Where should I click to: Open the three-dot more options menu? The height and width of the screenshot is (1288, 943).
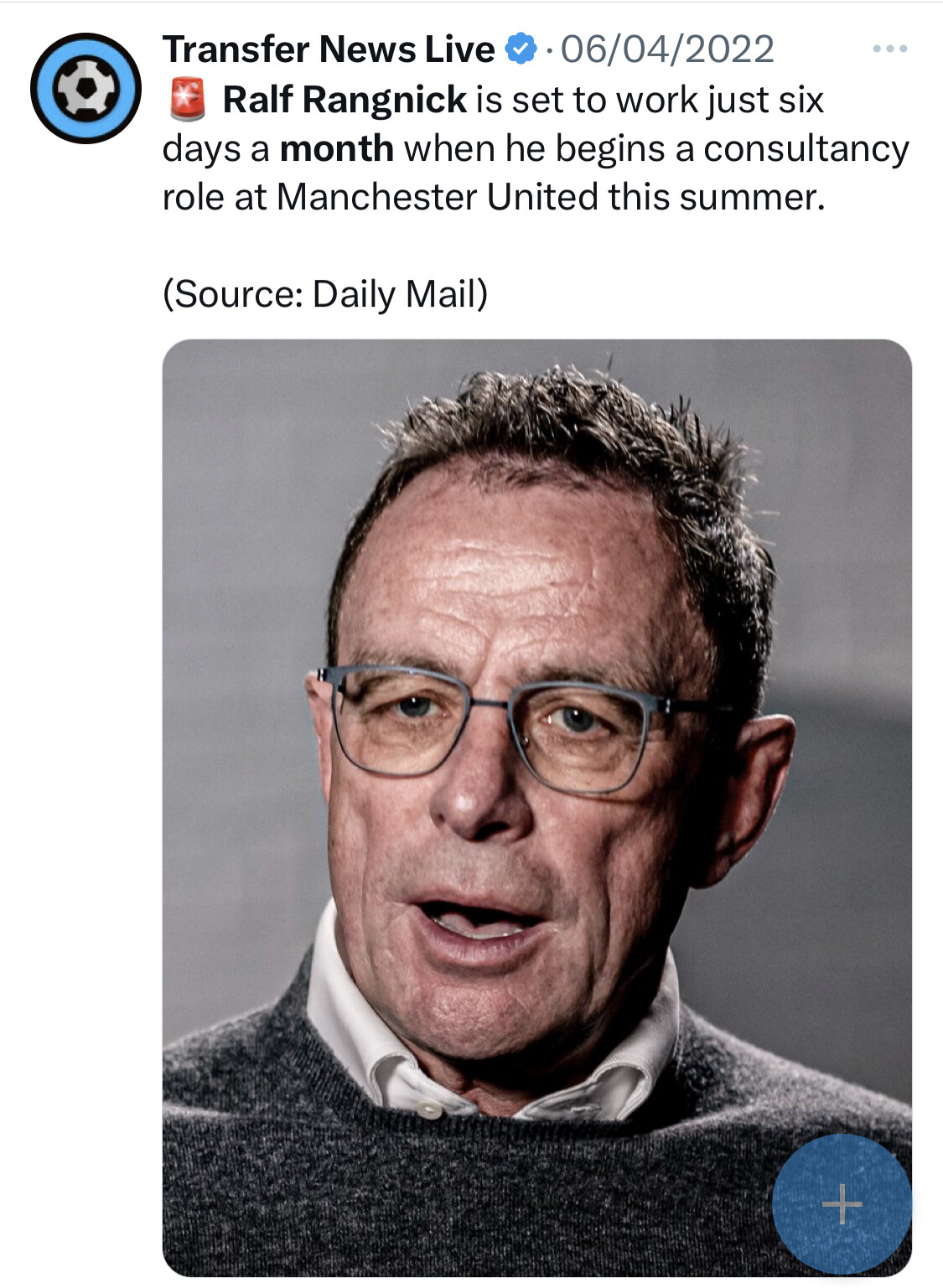coord(889,49)
